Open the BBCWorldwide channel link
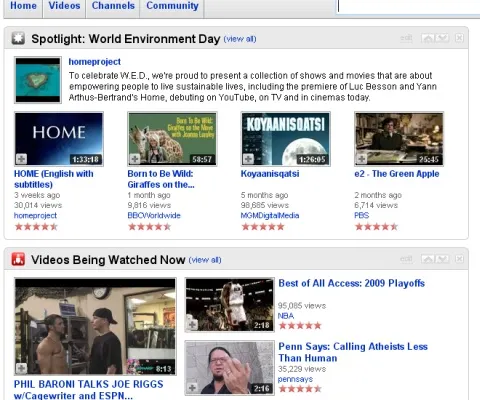Screen dimensions: 480x400 point(154,215)
